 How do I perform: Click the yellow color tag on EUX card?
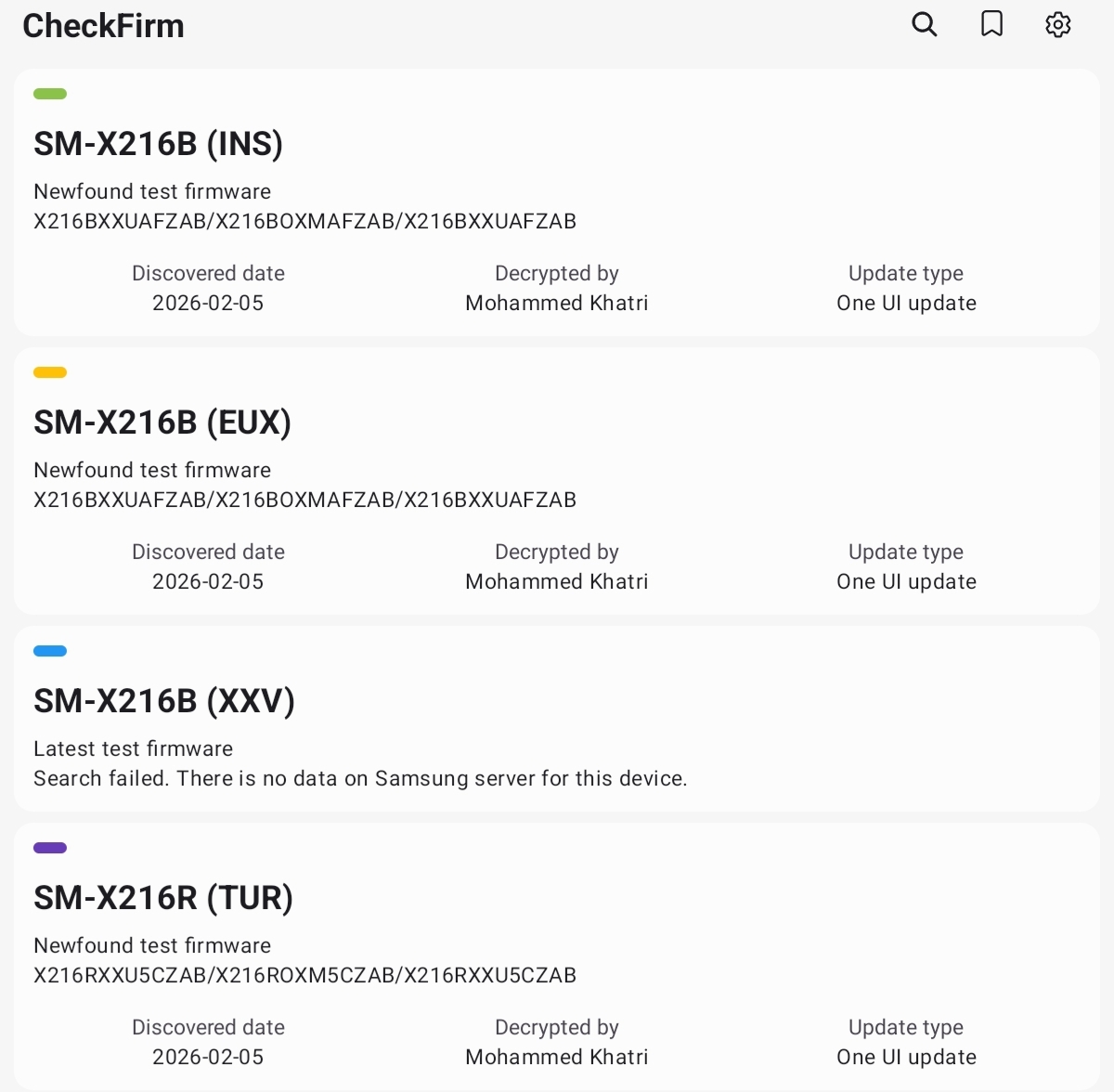[50, 372]
